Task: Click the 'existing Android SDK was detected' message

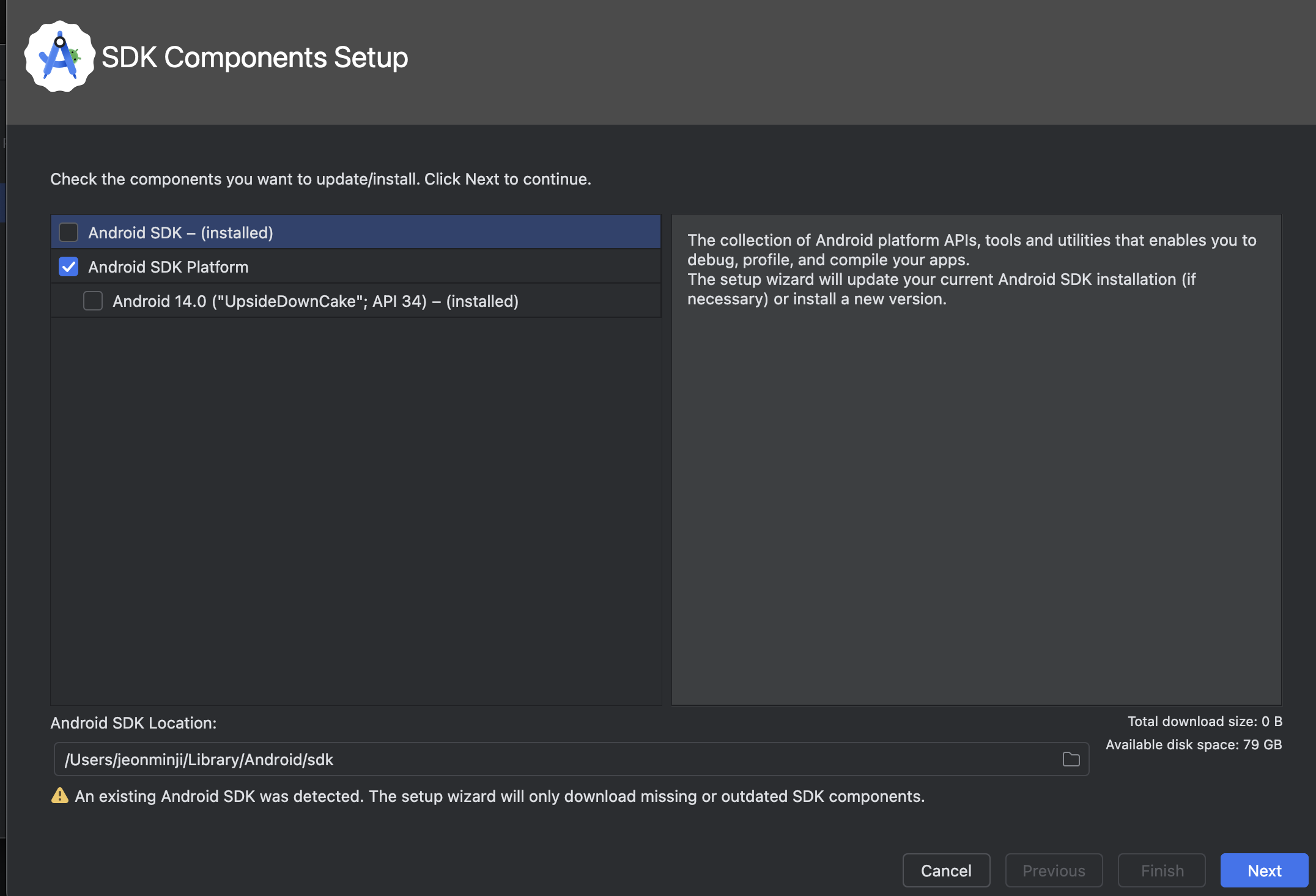Action: pyautogui.click(x=500, y=796)
